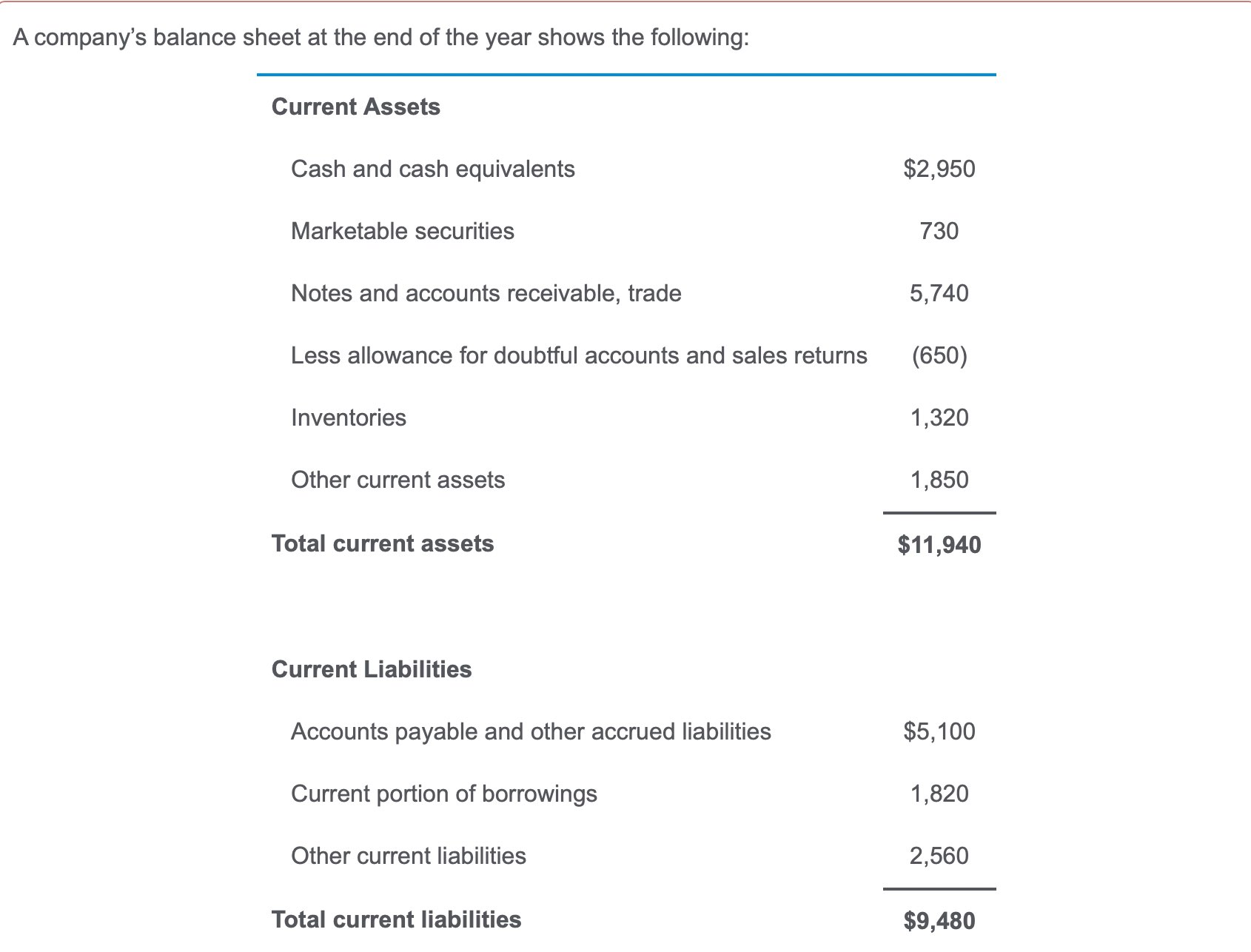1251x952 pixels.
Task: Select Notes and accounts receivable, trade
Action: [486, 294]
